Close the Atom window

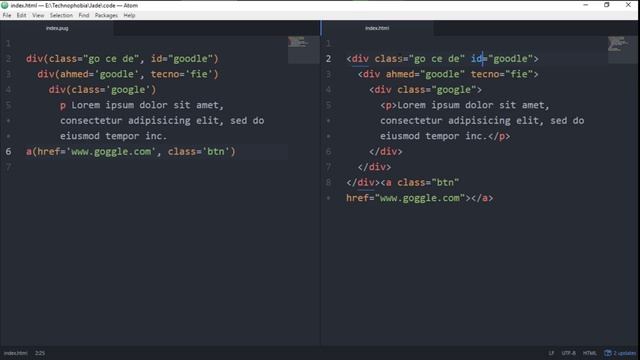click(628, 5)
